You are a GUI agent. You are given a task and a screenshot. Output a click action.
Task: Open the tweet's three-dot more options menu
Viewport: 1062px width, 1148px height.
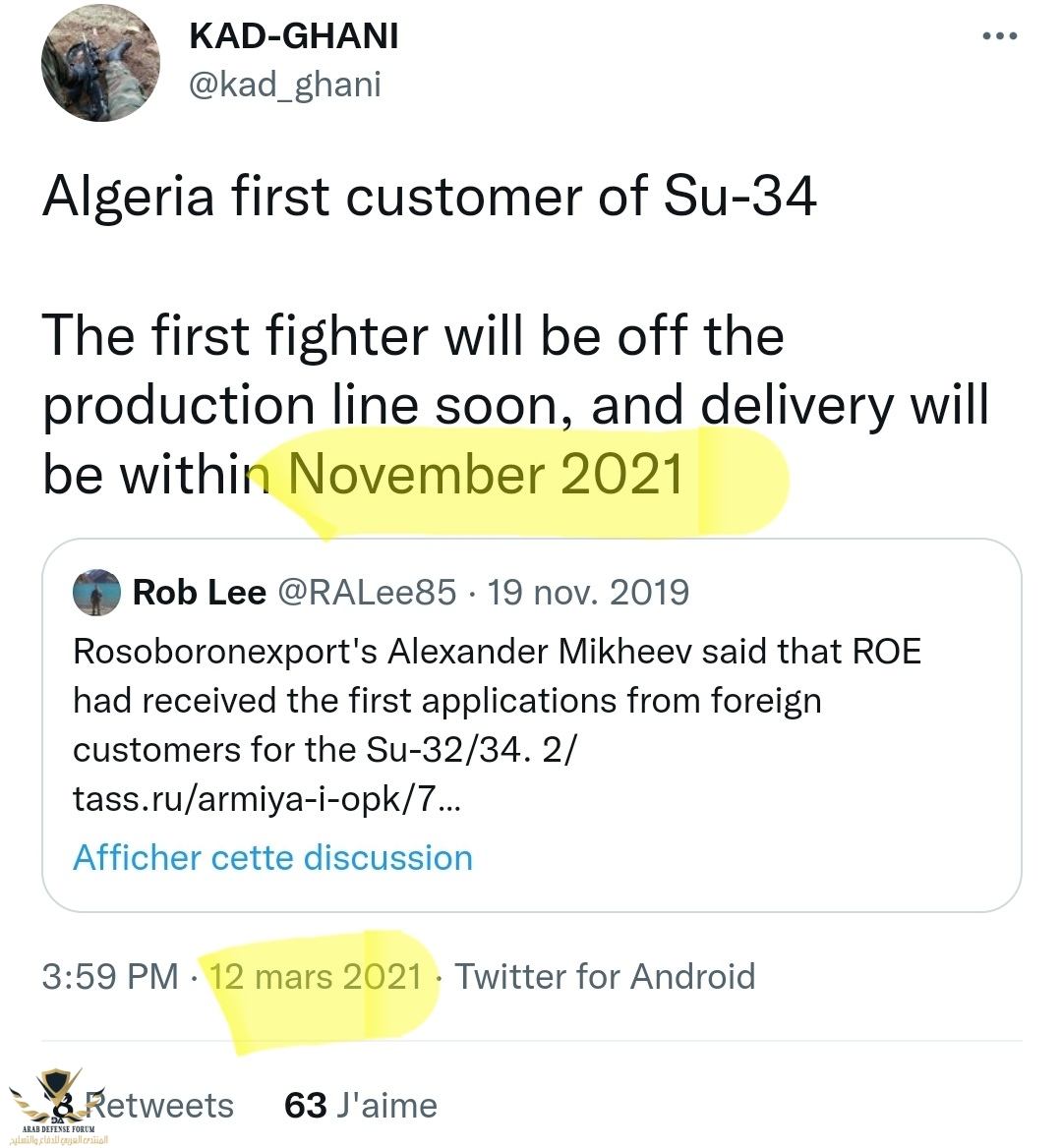click(999, 36)
